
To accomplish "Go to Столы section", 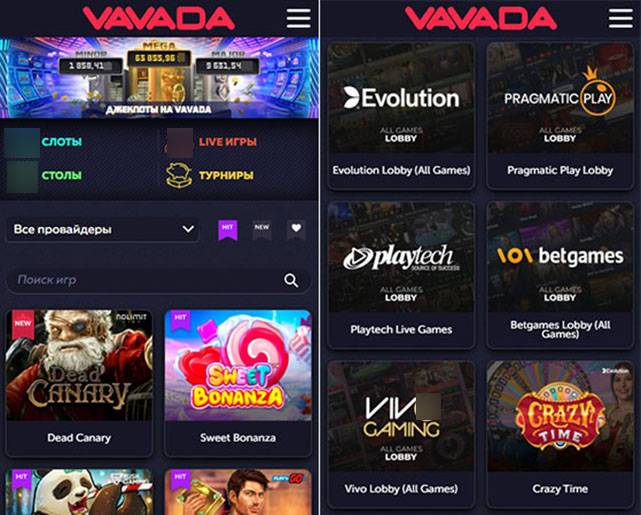I will click(x=61, y=175).
